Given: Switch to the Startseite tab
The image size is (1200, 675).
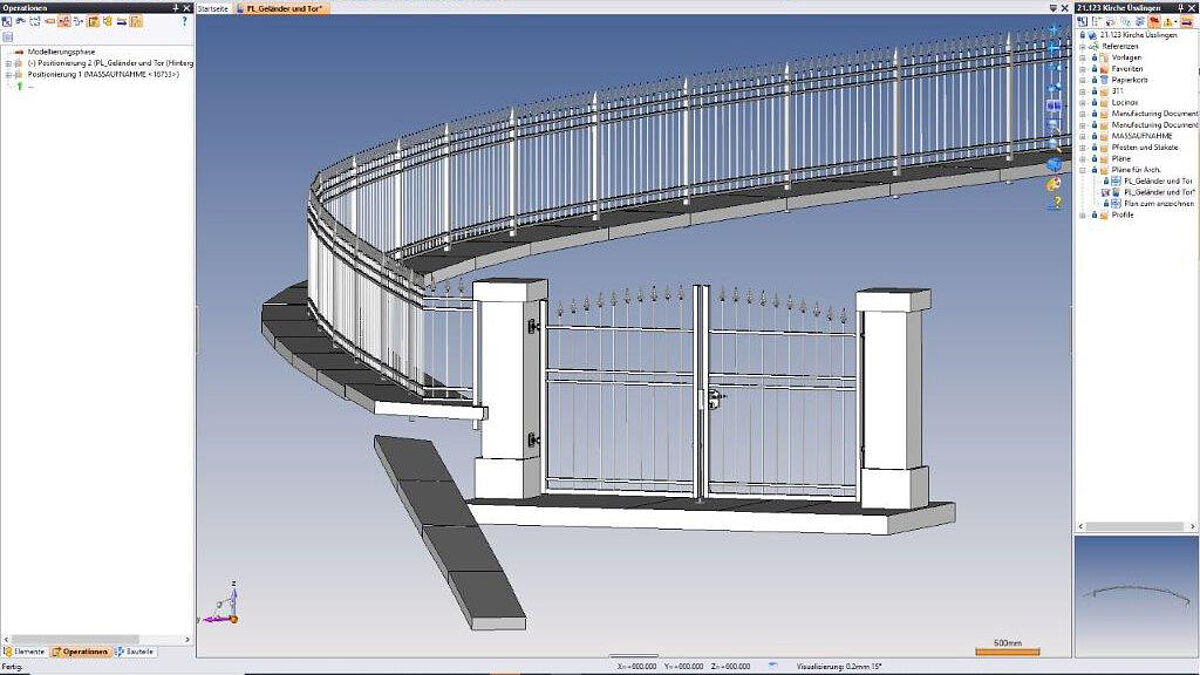Looking at the screenshot, I should pos(213,7).
